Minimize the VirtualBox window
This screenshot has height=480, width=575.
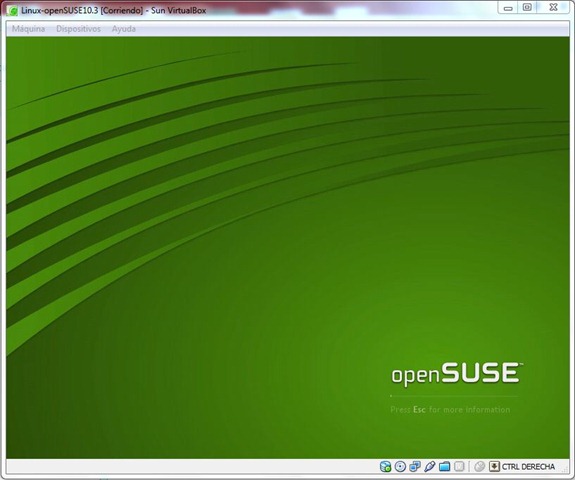(508, 8)
